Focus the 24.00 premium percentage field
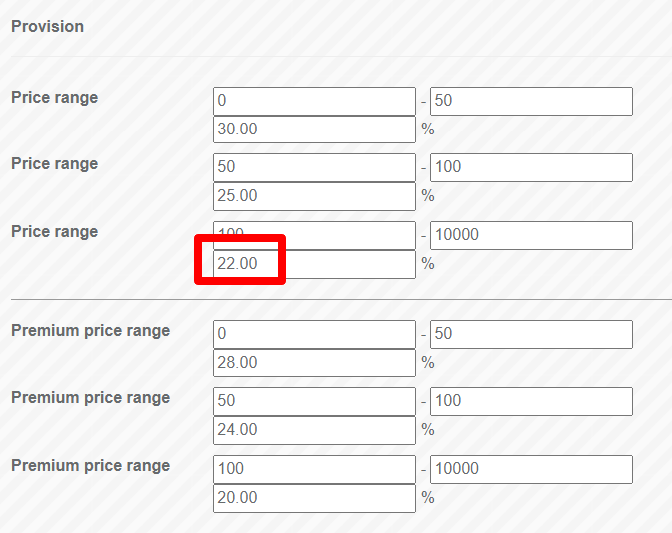The width and height of the screenshot is (672, 533). point(314,430)
